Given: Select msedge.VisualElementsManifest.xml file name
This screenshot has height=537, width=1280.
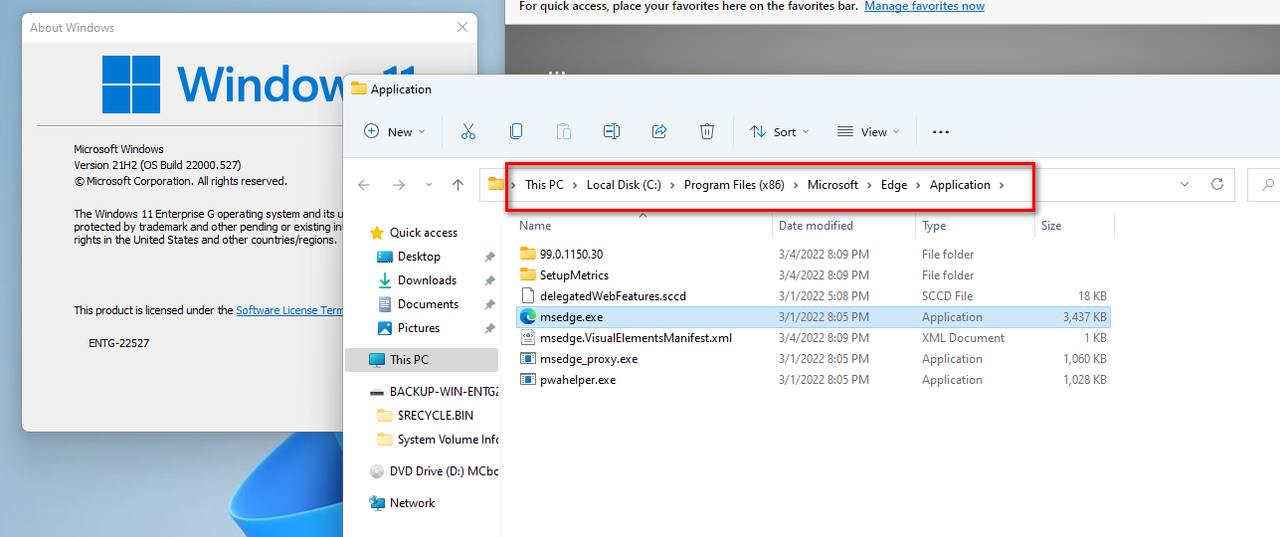Looking at the screenshot, I should [x=636, y=338].
